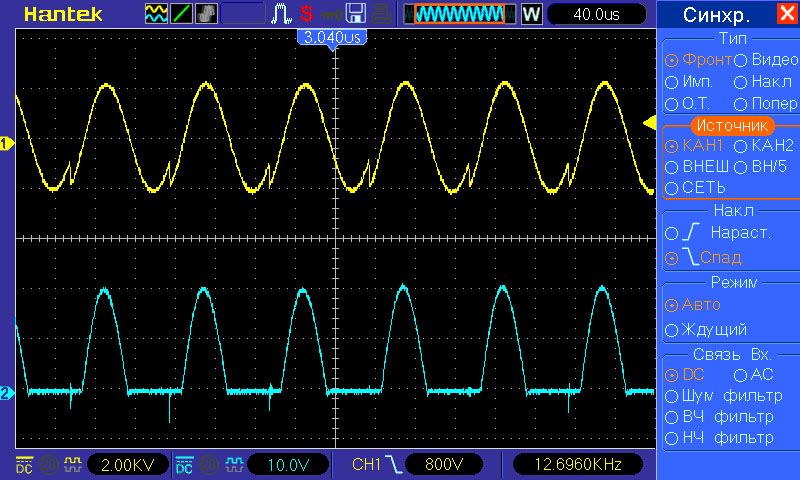
Task: Click the gray persistence display icon
Action: [x=206, y=14]
